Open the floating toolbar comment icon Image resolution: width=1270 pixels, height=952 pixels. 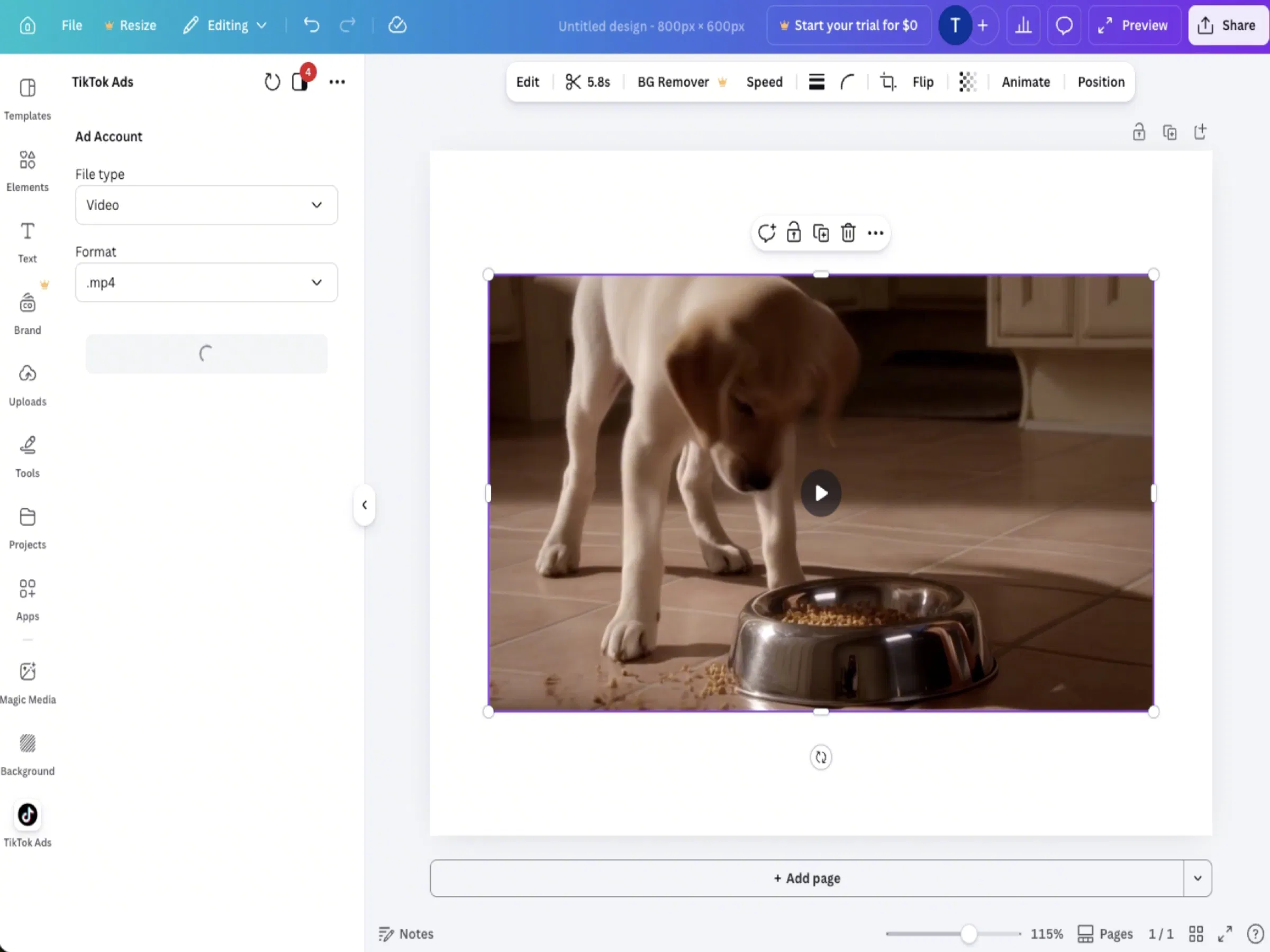tap(766, 233)
